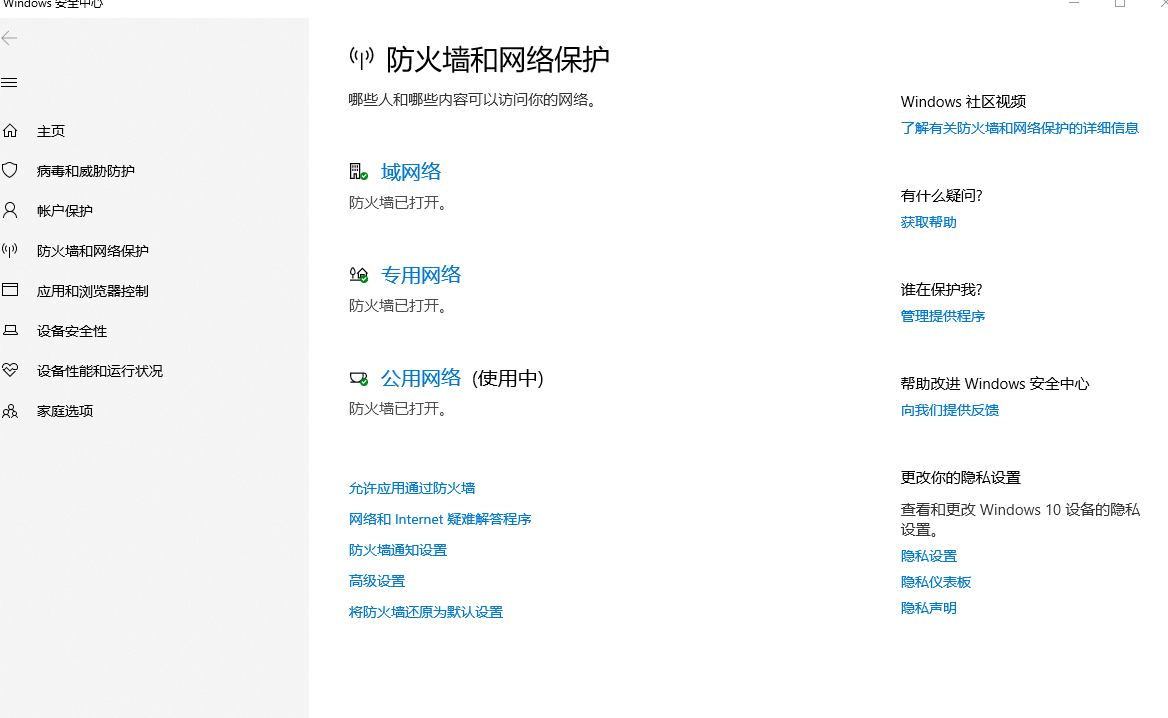Select 防火墙和网络保护 sidebar item

[92, 251]
